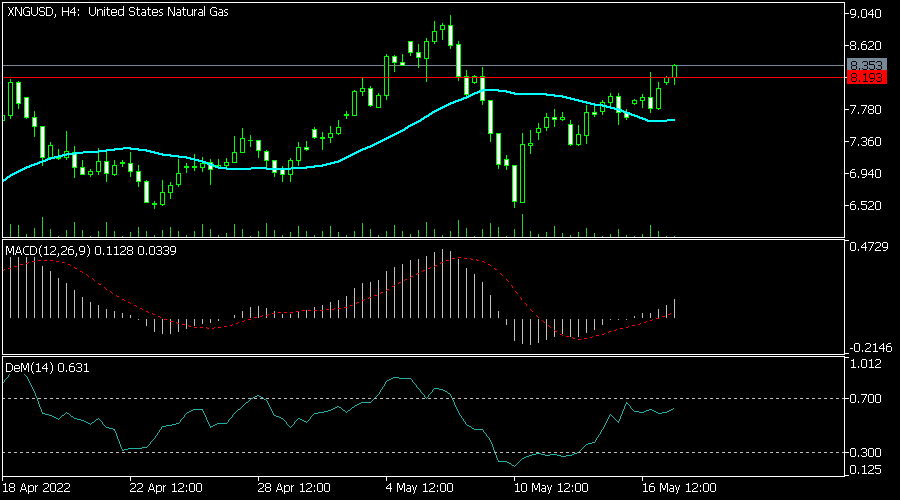Image resolution: width=900 pixels, height=500 pixels.
Task: Click the 22 Apr 12:00 date label
Action: (166, 488)
